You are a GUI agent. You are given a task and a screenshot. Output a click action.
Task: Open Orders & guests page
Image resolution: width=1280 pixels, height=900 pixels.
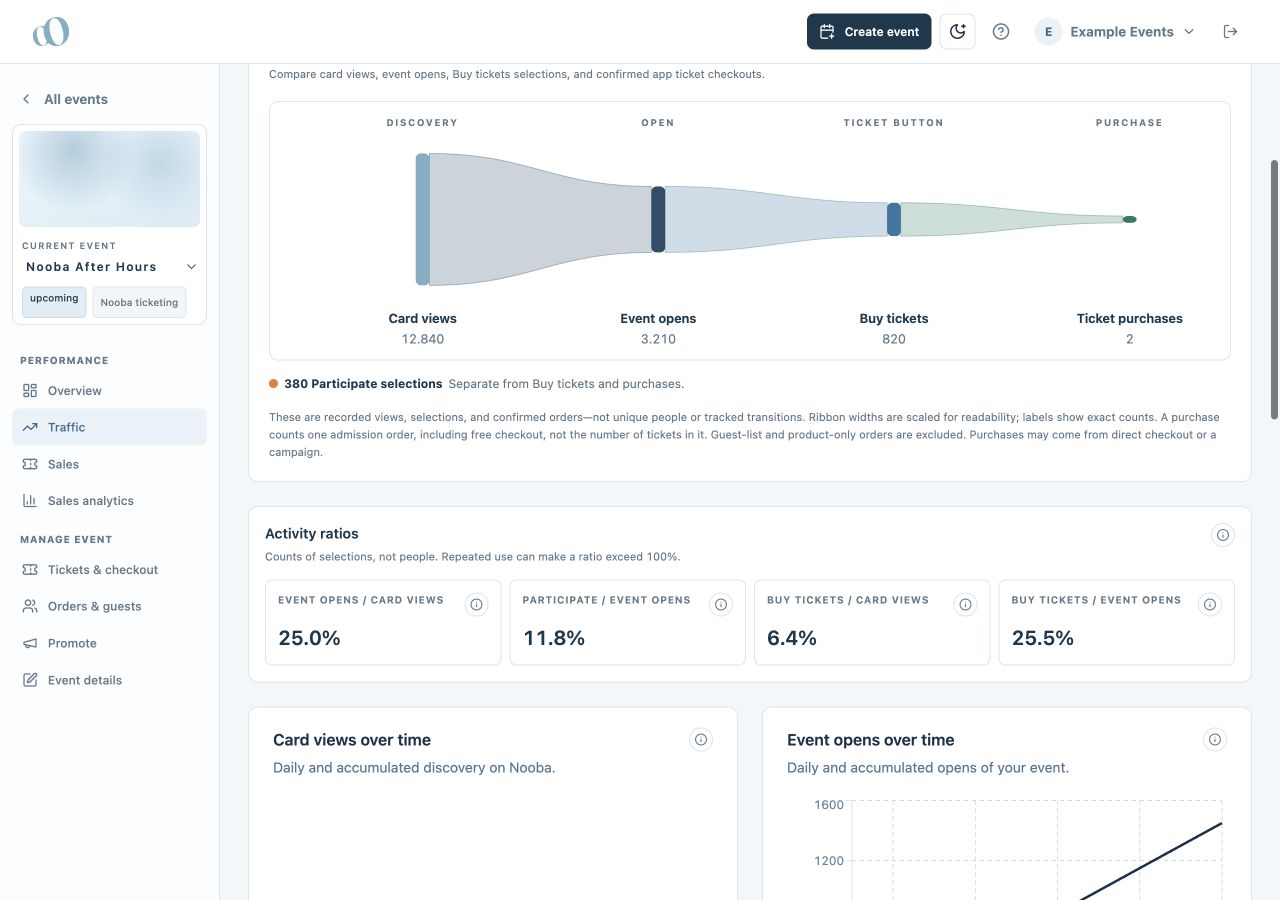tap(110, 606)
